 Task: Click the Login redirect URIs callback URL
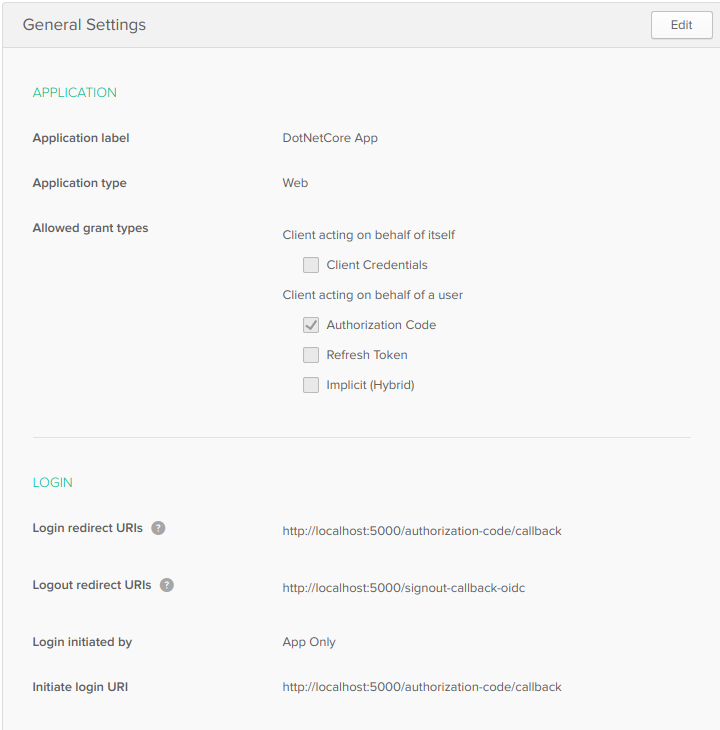point(421,531)
